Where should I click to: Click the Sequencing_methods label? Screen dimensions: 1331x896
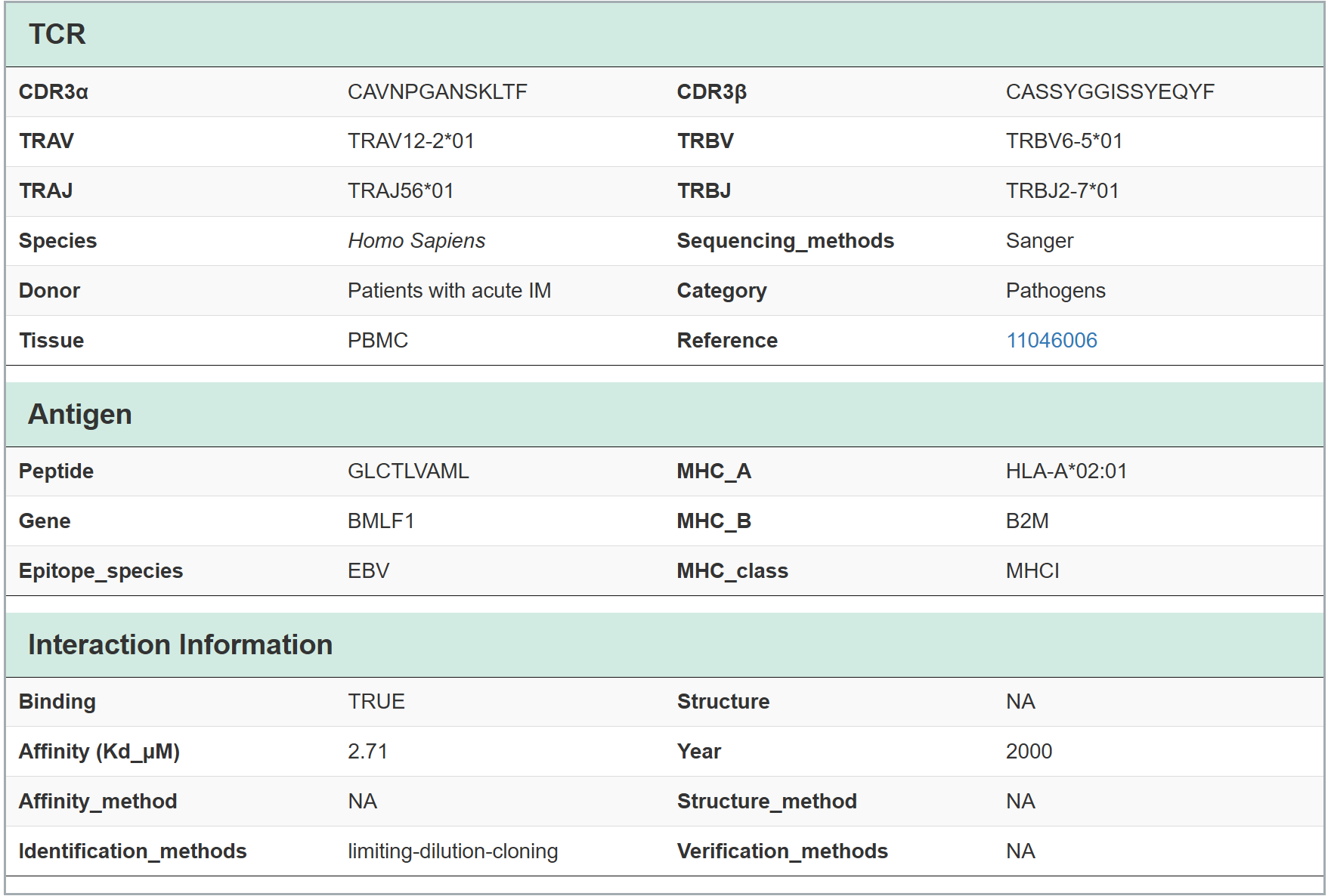(x=785, y=241)
